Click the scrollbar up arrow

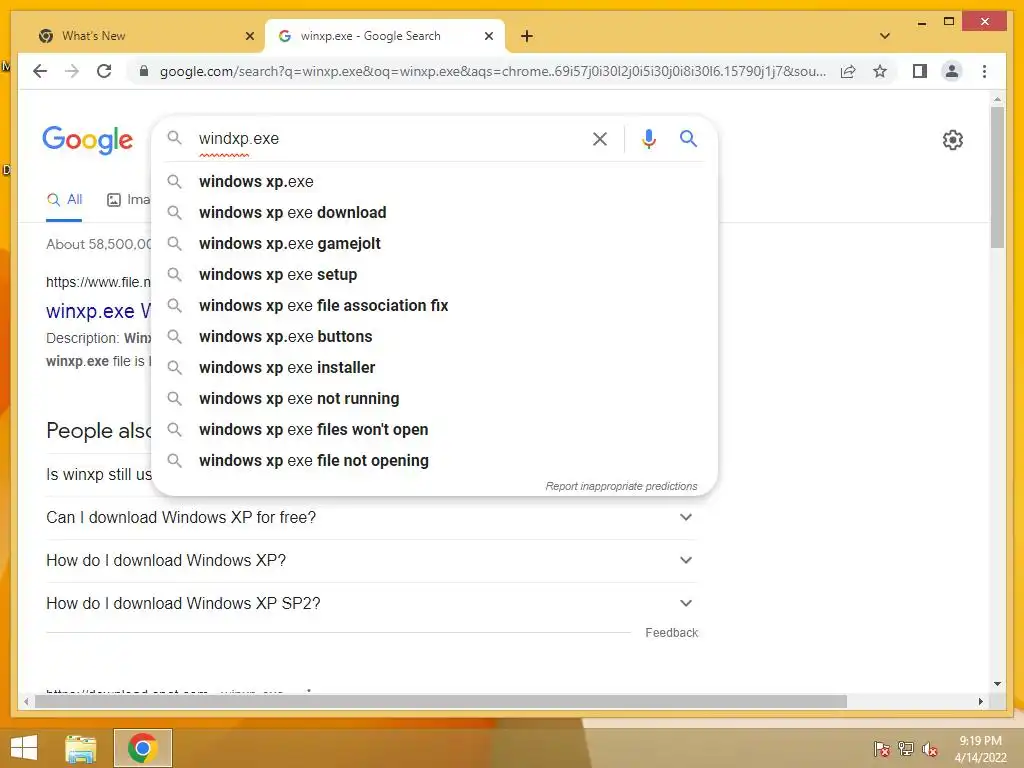point(997,99)
